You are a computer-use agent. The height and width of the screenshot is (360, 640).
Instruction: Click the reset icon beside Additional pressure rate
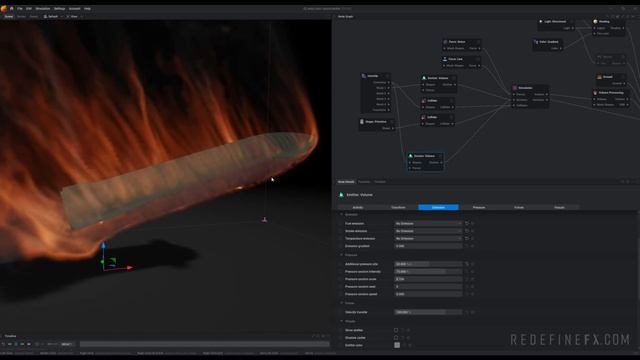tap(467, 264)
